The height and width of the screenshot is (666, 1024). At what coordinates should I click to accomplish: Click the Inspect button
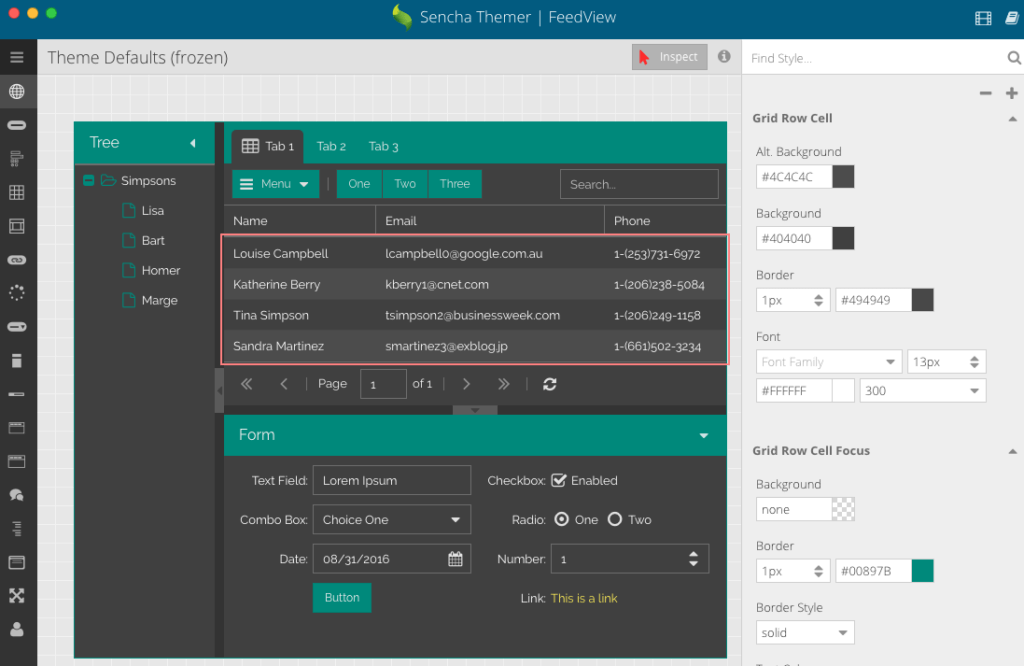pyautogui.click(x=669, y=57)
